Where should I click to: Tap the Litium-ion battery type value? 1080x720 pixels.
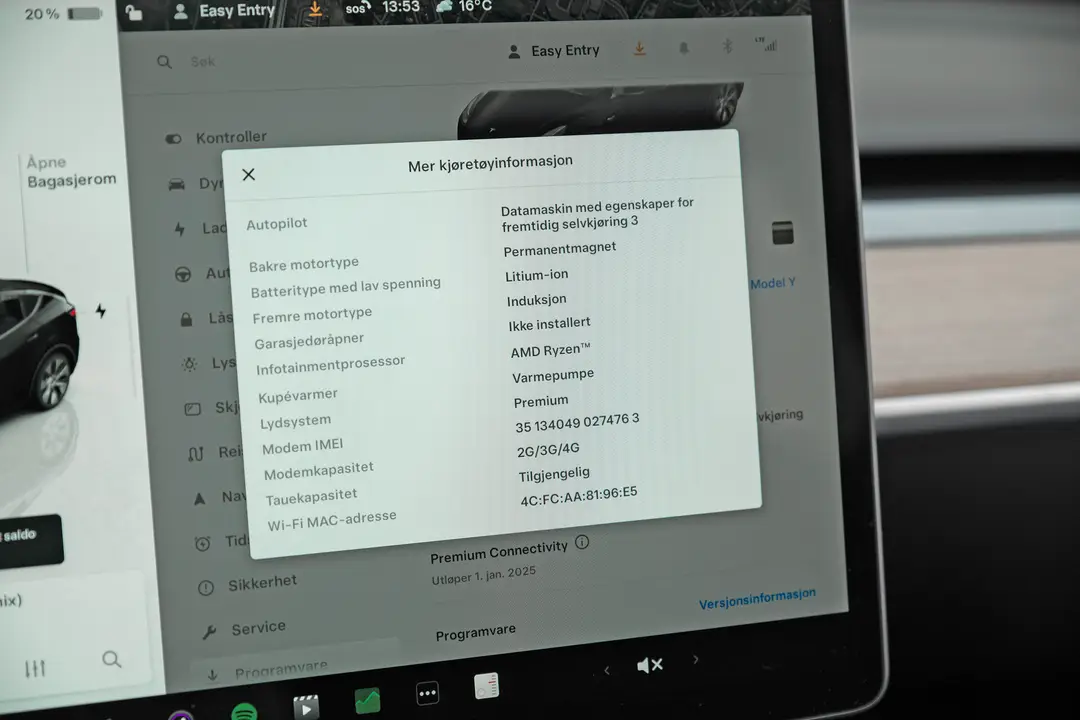click(x=537, y=275)
